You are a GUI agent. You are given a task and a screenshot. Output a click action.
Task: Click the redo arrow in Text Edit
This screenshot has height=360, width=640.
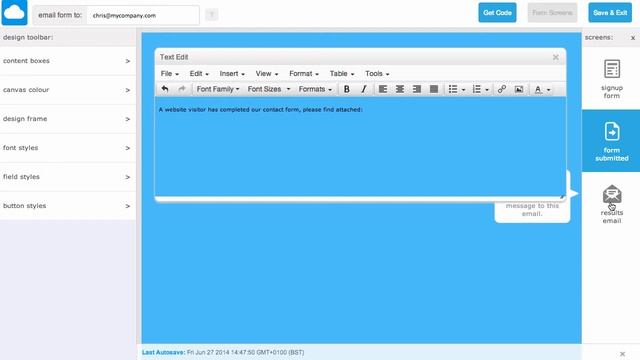(182, 89)
